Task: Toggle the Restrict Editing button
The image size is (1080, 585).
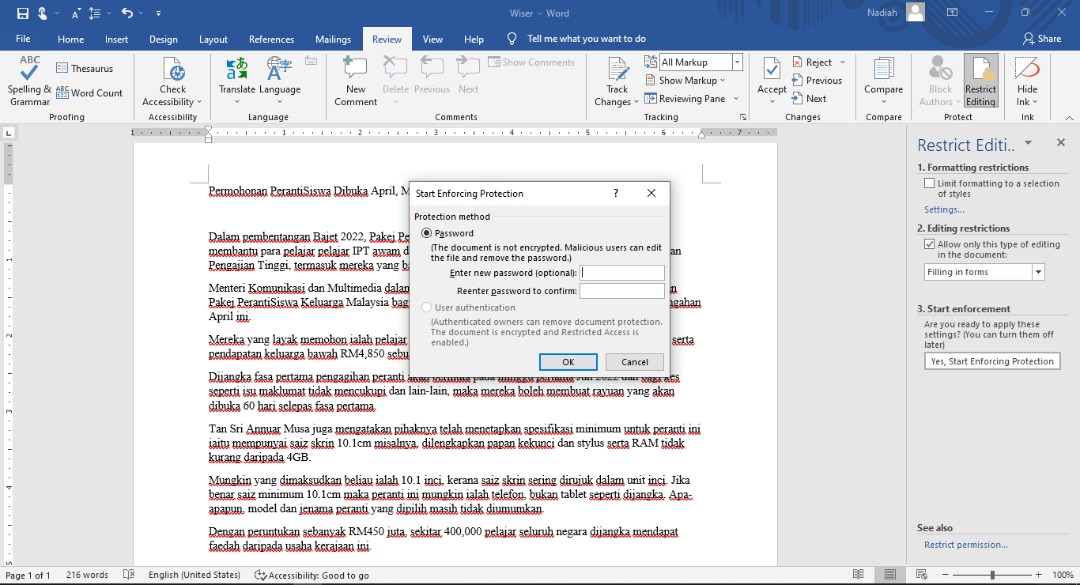Action: [x=980, y=80]
